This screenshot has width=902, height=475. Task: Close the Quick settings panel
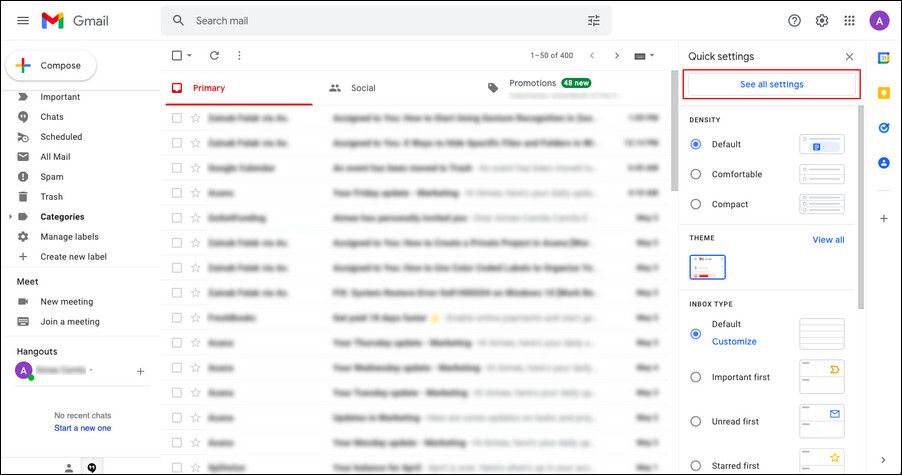(x=850, y=56)
